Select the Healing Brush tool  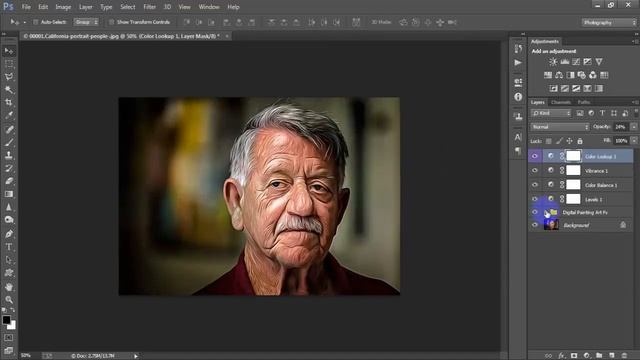point(9,129)
